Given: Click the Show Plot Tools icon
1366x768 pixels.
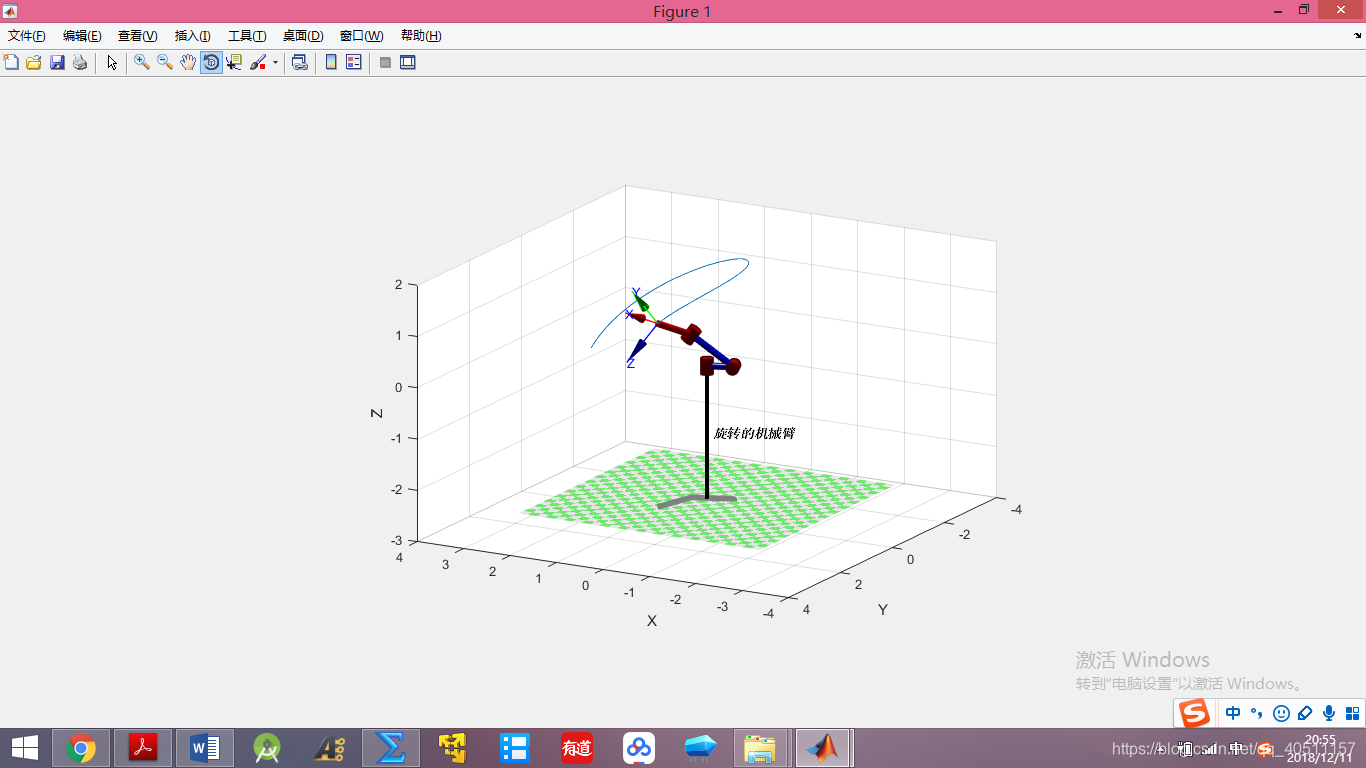Looking at the screenshot, I should tap(408, 62).
